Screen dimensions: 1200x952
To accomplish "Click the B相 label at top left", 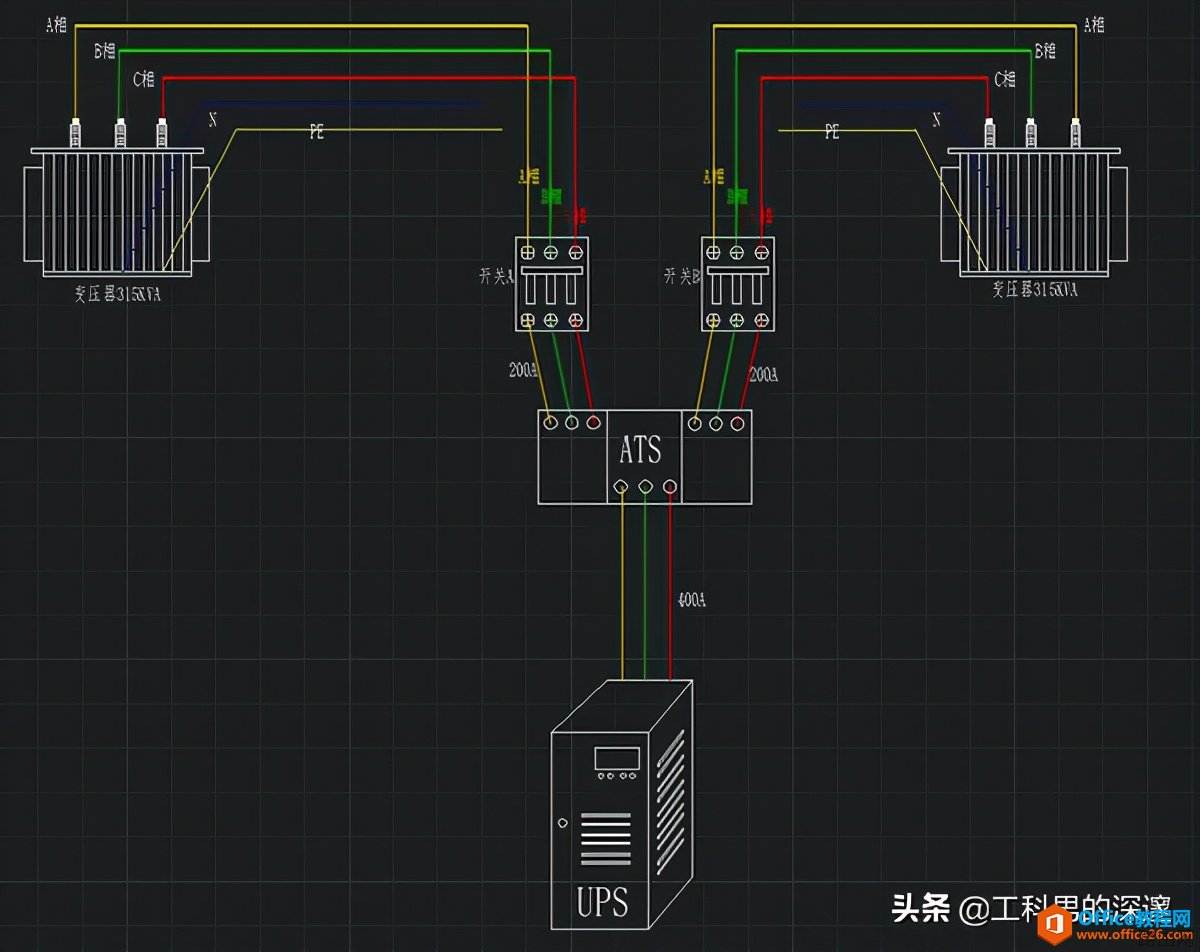I will pos(104,51).
